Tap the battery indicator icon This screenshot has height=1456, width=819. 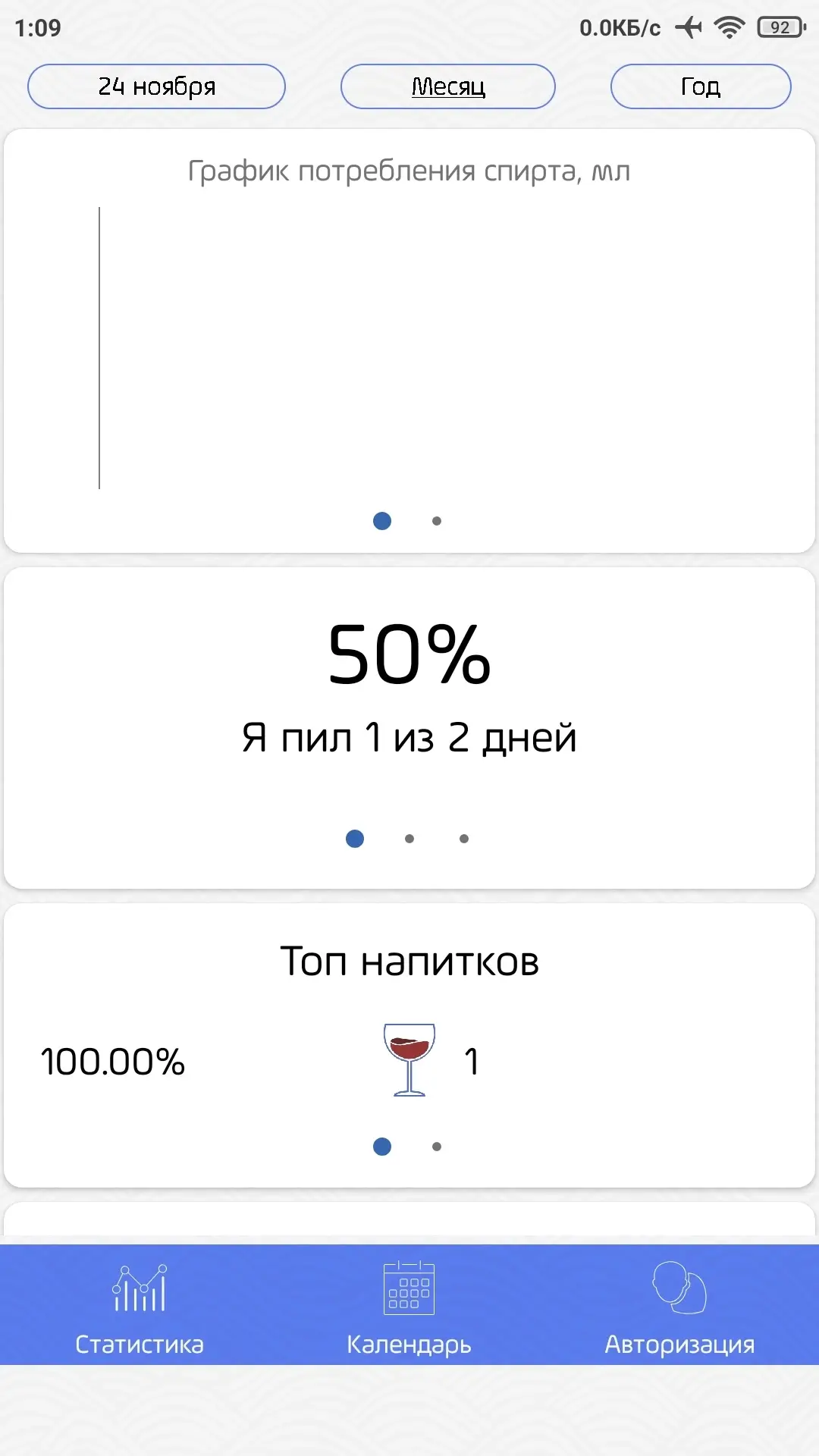tap(781, 28)
